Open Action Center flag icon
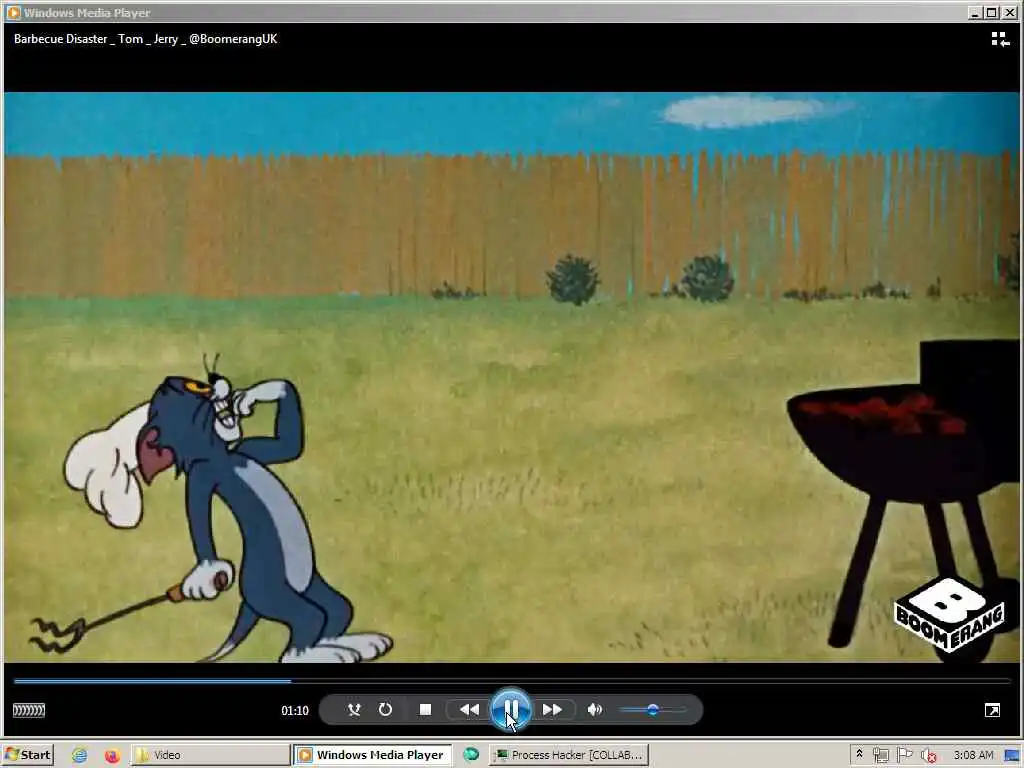Image resolution: width=1024 pixels, height=768 pixels. tap(904, 756)
